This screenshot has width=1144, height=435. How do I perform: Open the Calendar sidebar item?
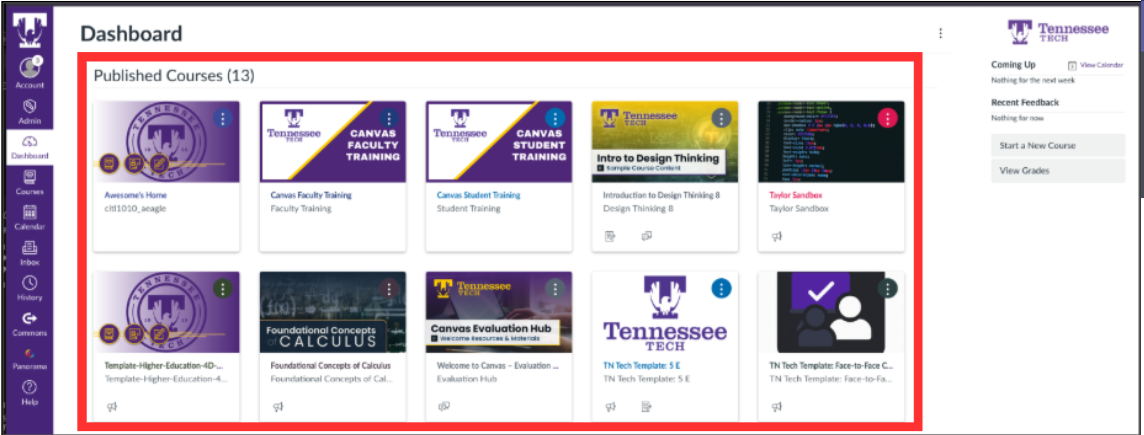pyautogui.click(x=29, y=218)
